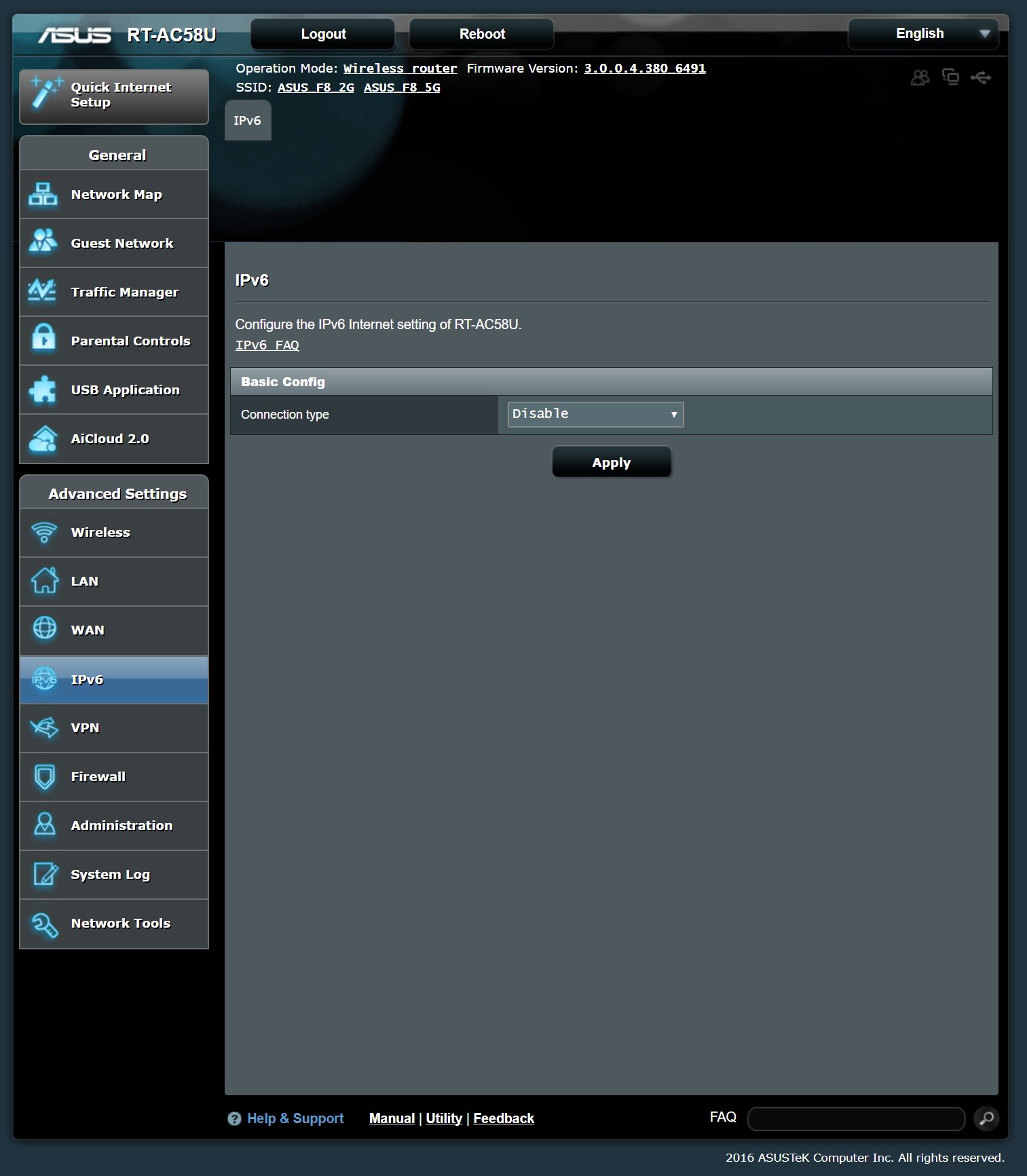Click the Reboot button
1027x1176 pixels.
point(482,34)
